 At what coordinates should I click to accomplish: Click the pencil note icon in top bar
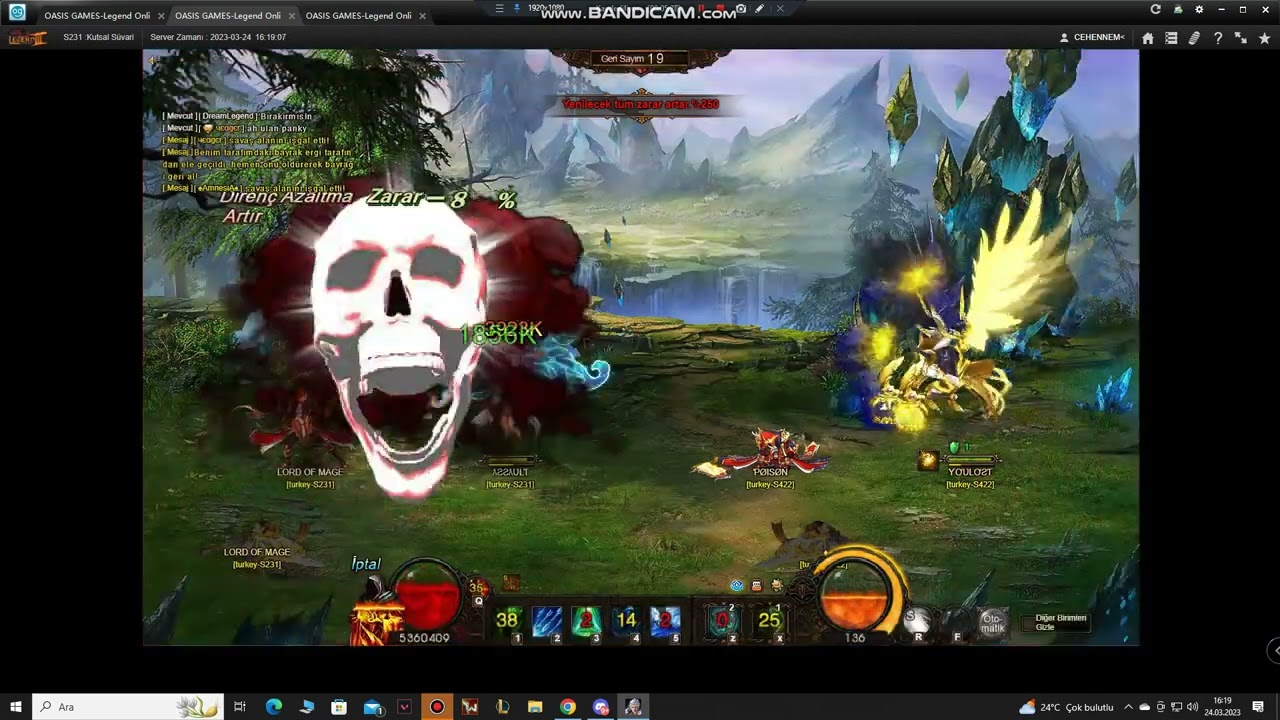click(x=1194, y=38)
